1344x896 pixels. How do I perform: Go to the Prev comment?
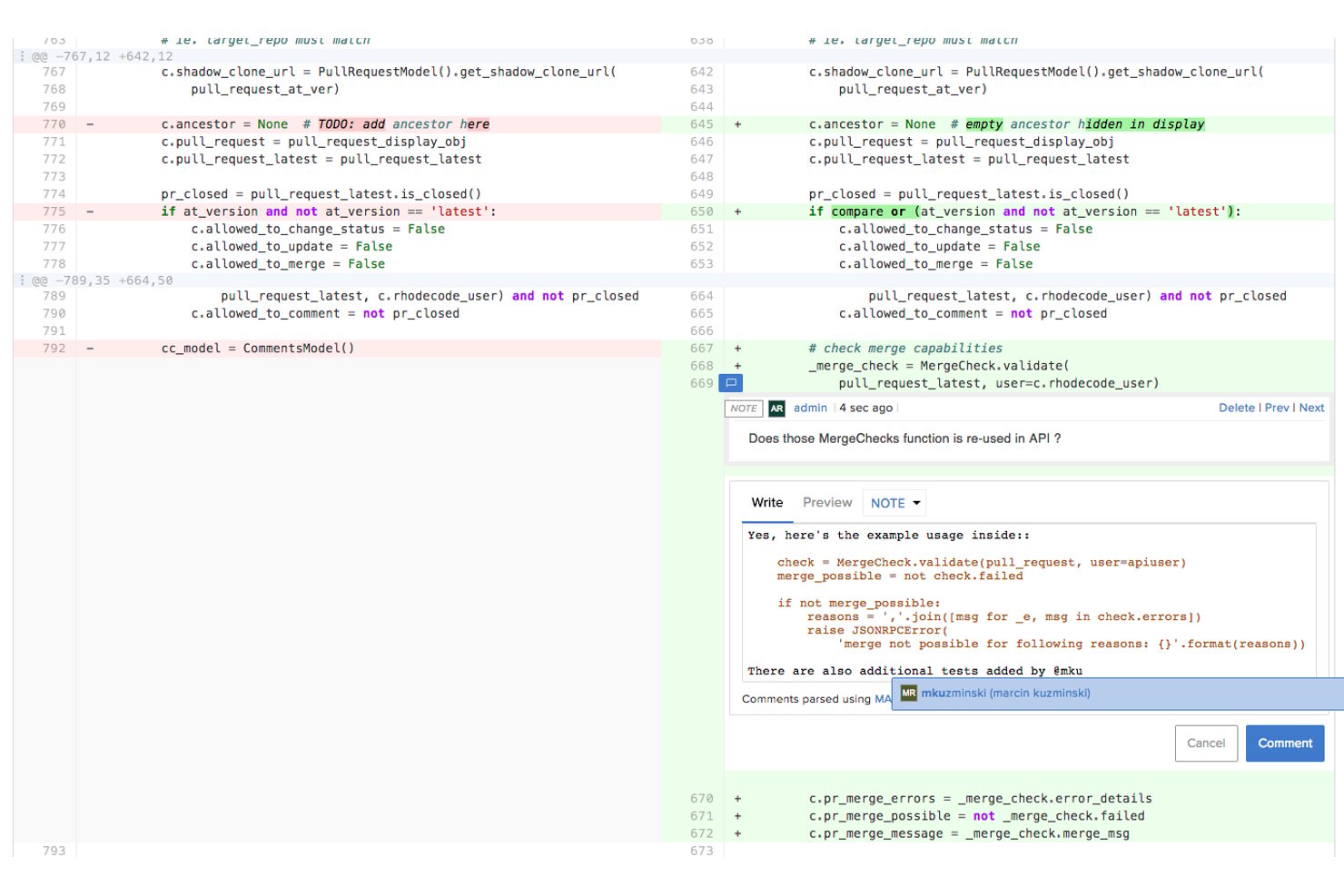pyautogui.click(x=1277, y=409)
